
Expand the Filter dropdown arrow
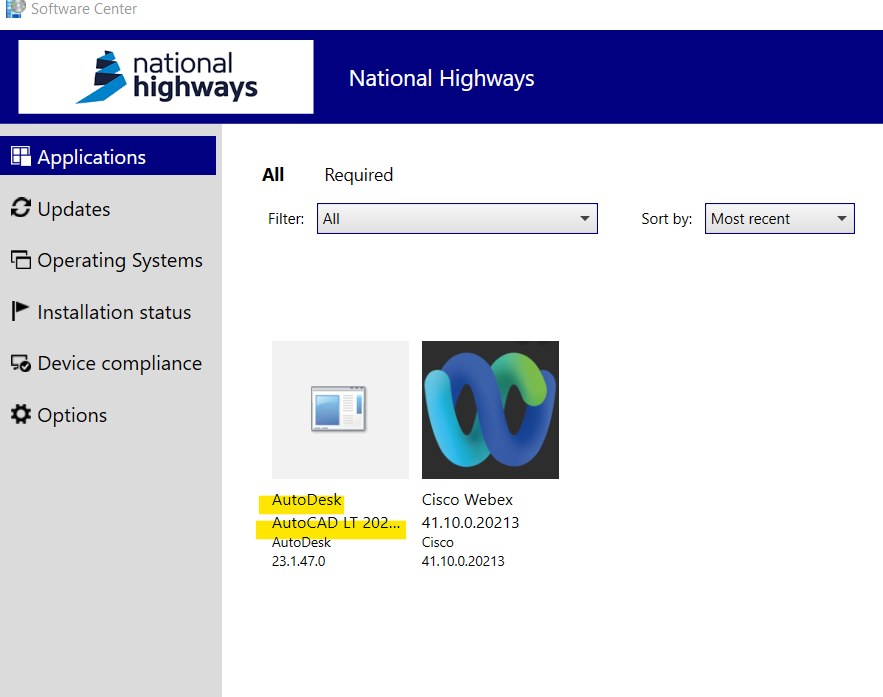[x=585, y=219]
